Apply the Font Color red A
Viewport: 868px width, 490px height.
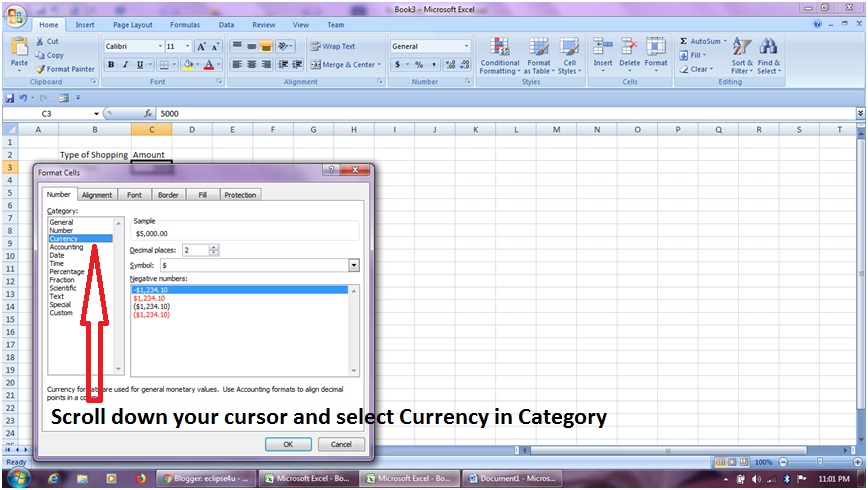(x=209, y=65)
